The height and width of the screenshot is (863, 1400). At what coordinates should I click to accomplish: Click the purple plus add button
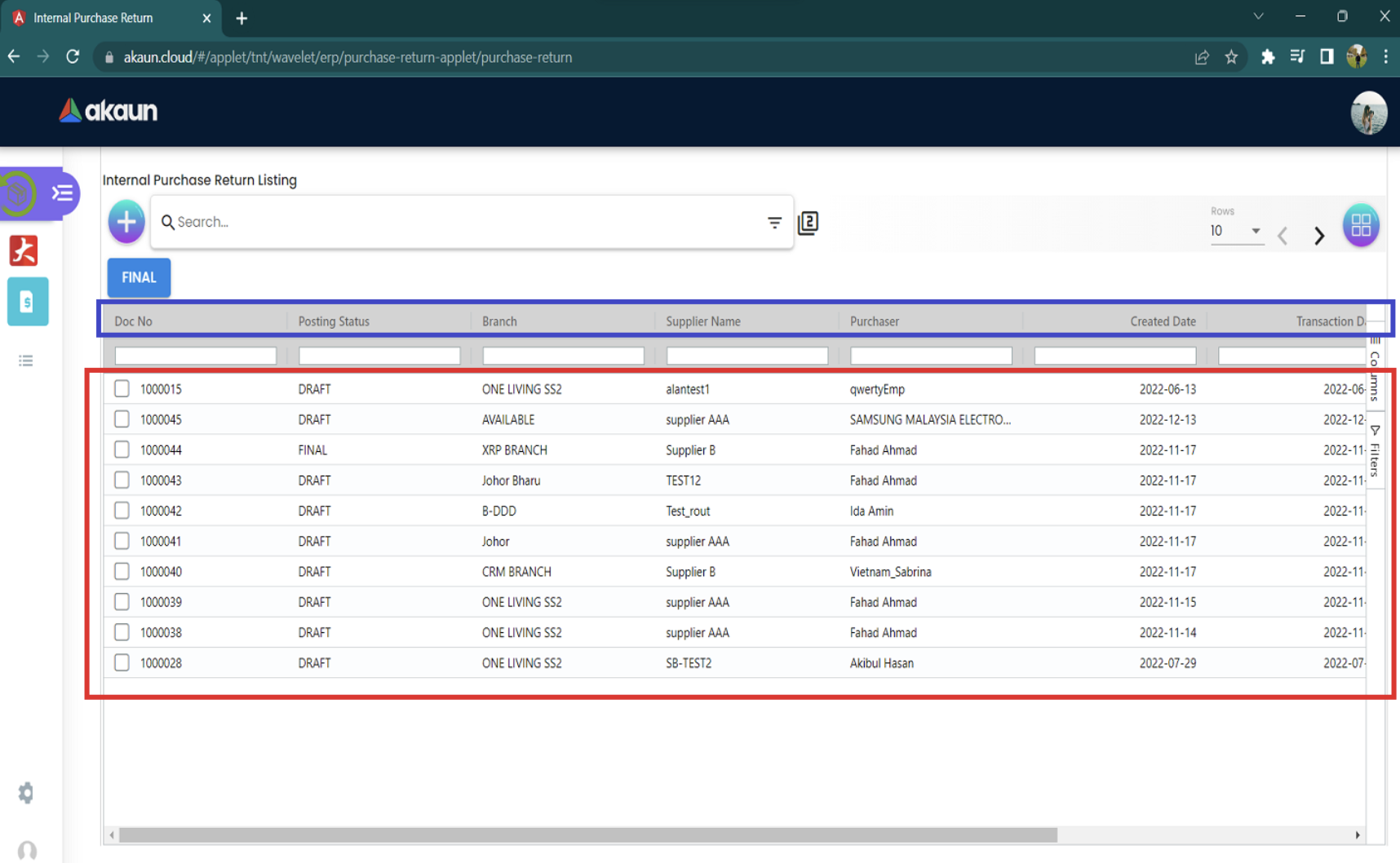(x=126, y=222)
